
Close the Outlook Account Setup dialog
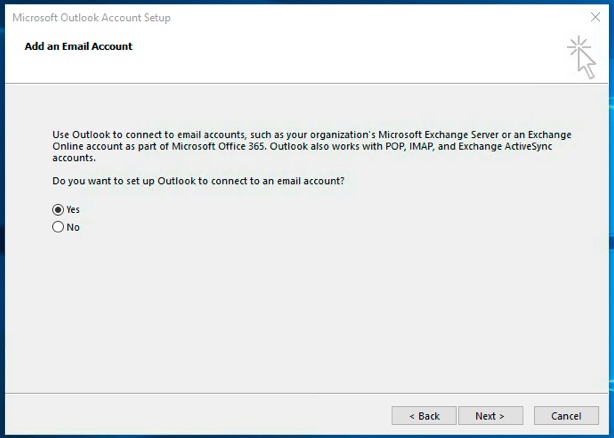[595, 17]
